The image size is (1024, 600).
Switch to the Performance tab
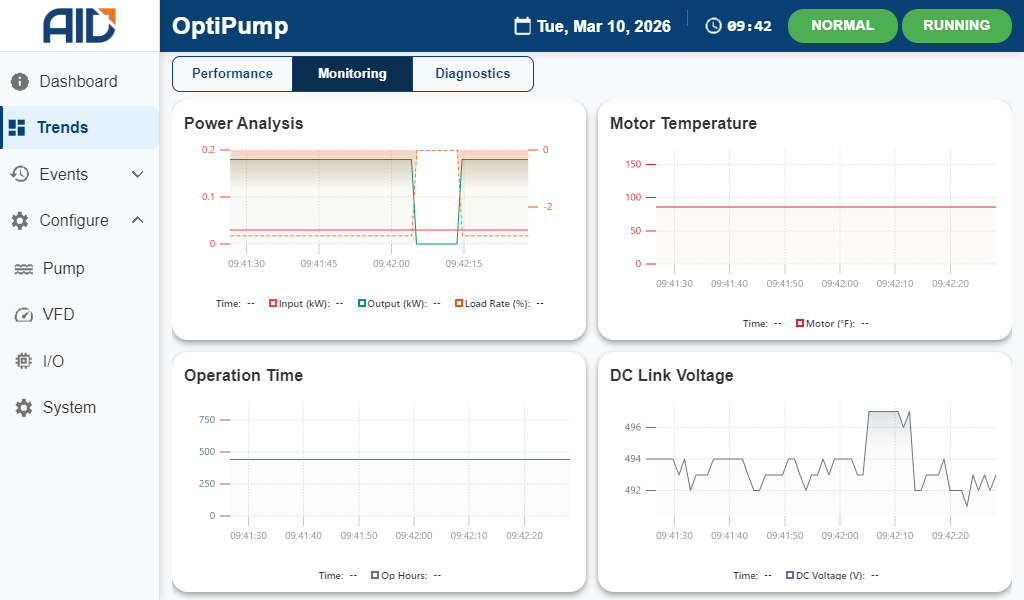point(232,74)
